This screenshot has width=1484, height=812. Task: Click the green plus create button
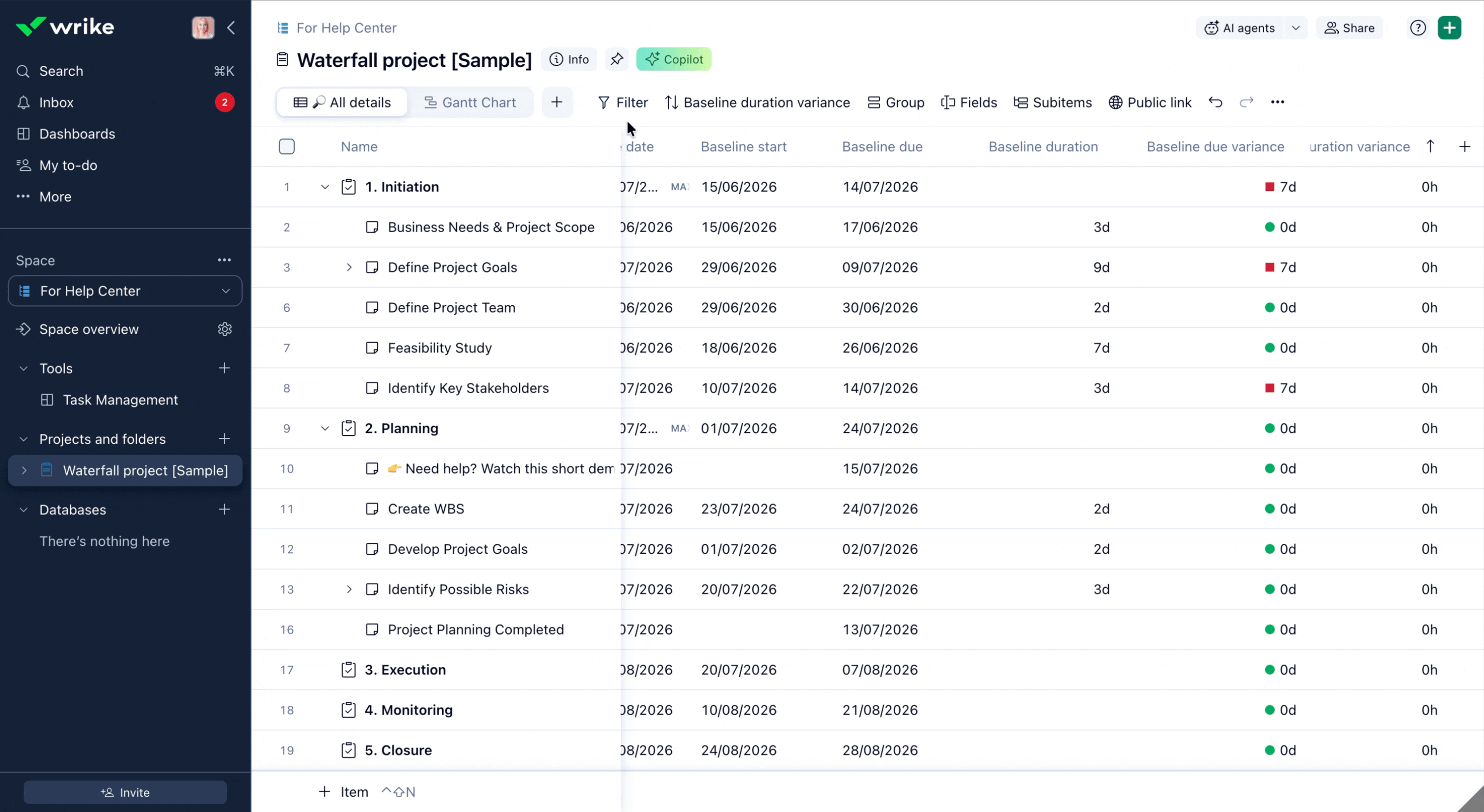1450,27
